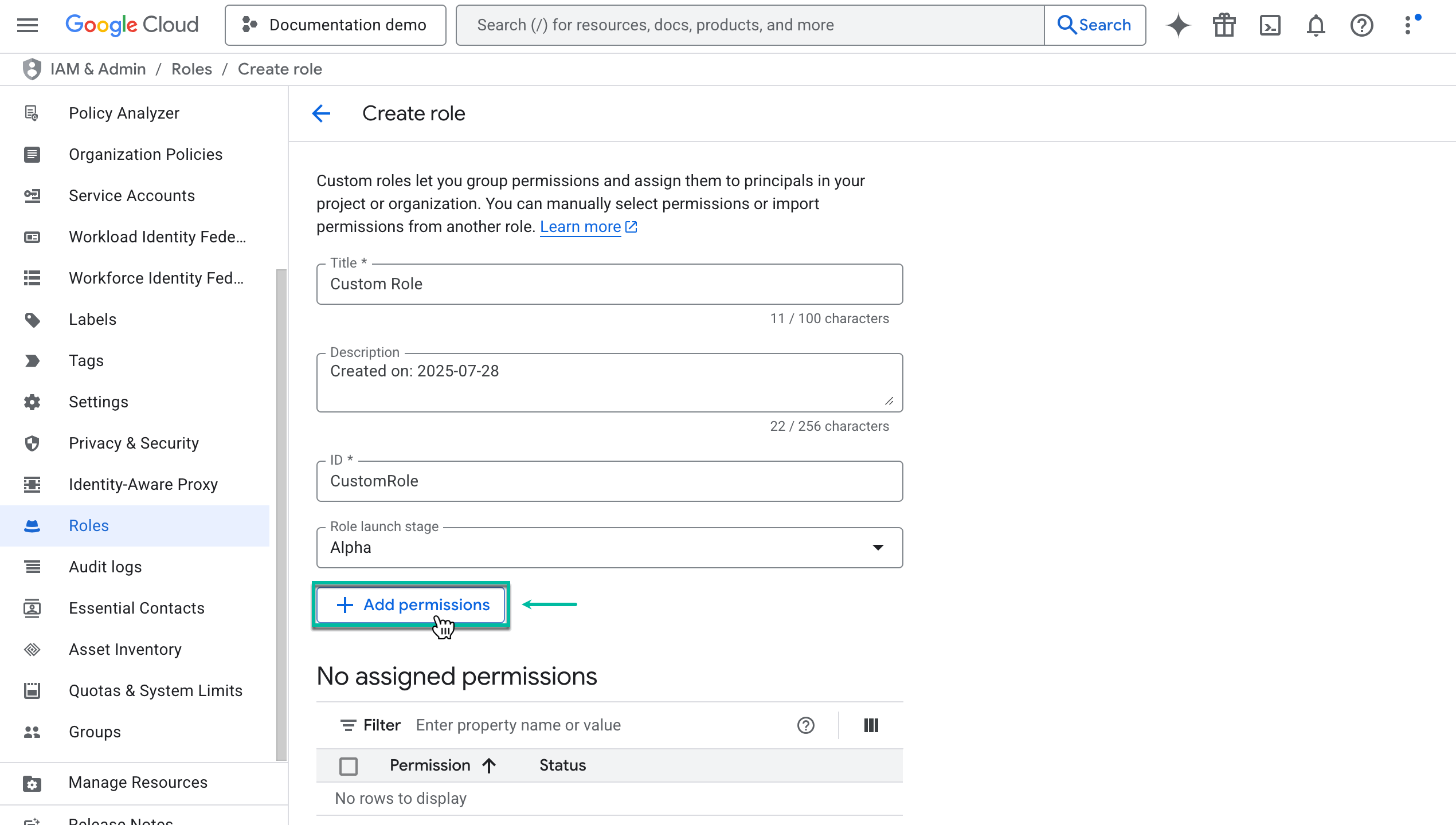Open the Gemini AI assistant
Viewport: 1456px width, 825px height.
(1178, 25)
